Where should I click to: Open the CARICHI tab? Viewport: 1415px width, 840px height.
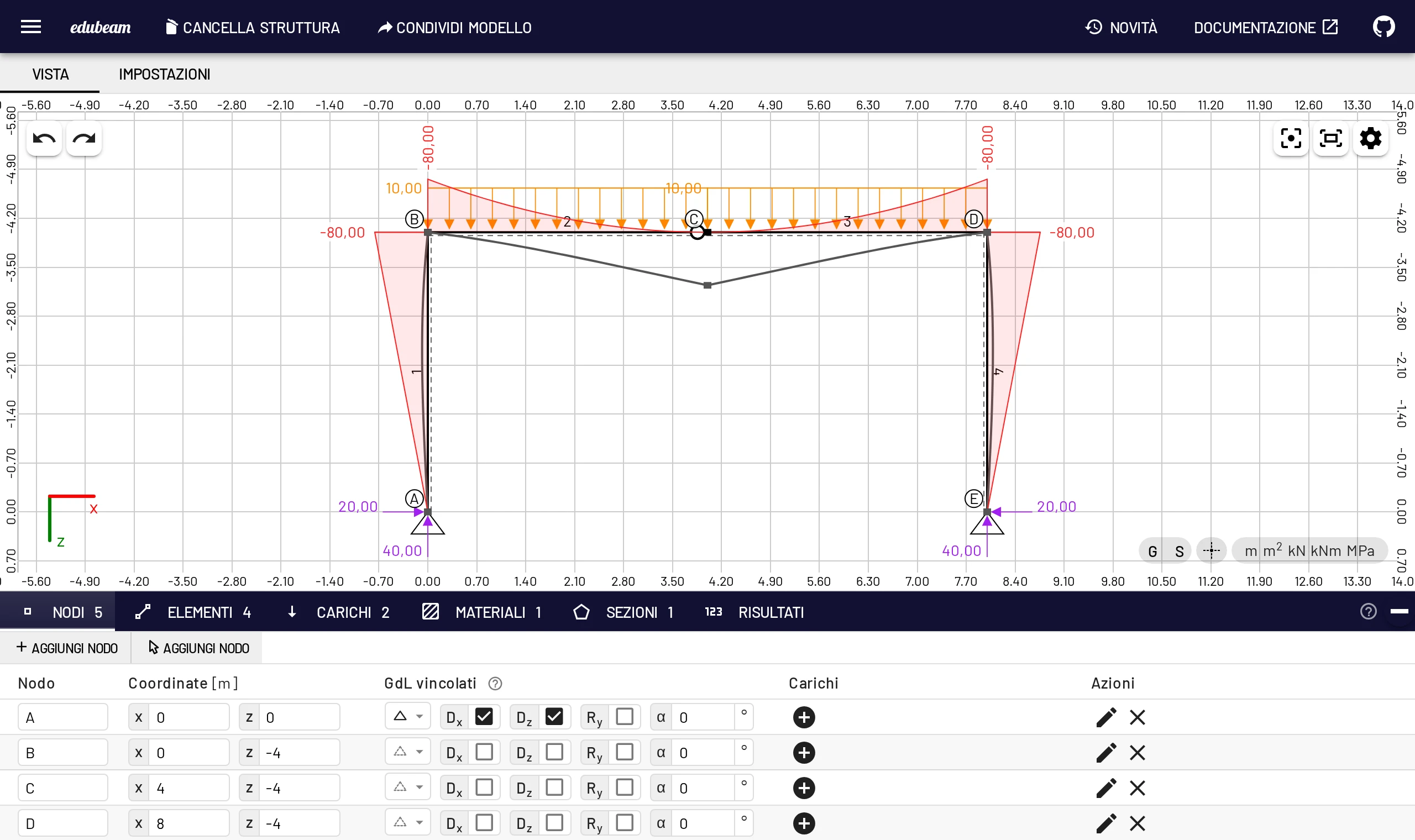point(338,612)
